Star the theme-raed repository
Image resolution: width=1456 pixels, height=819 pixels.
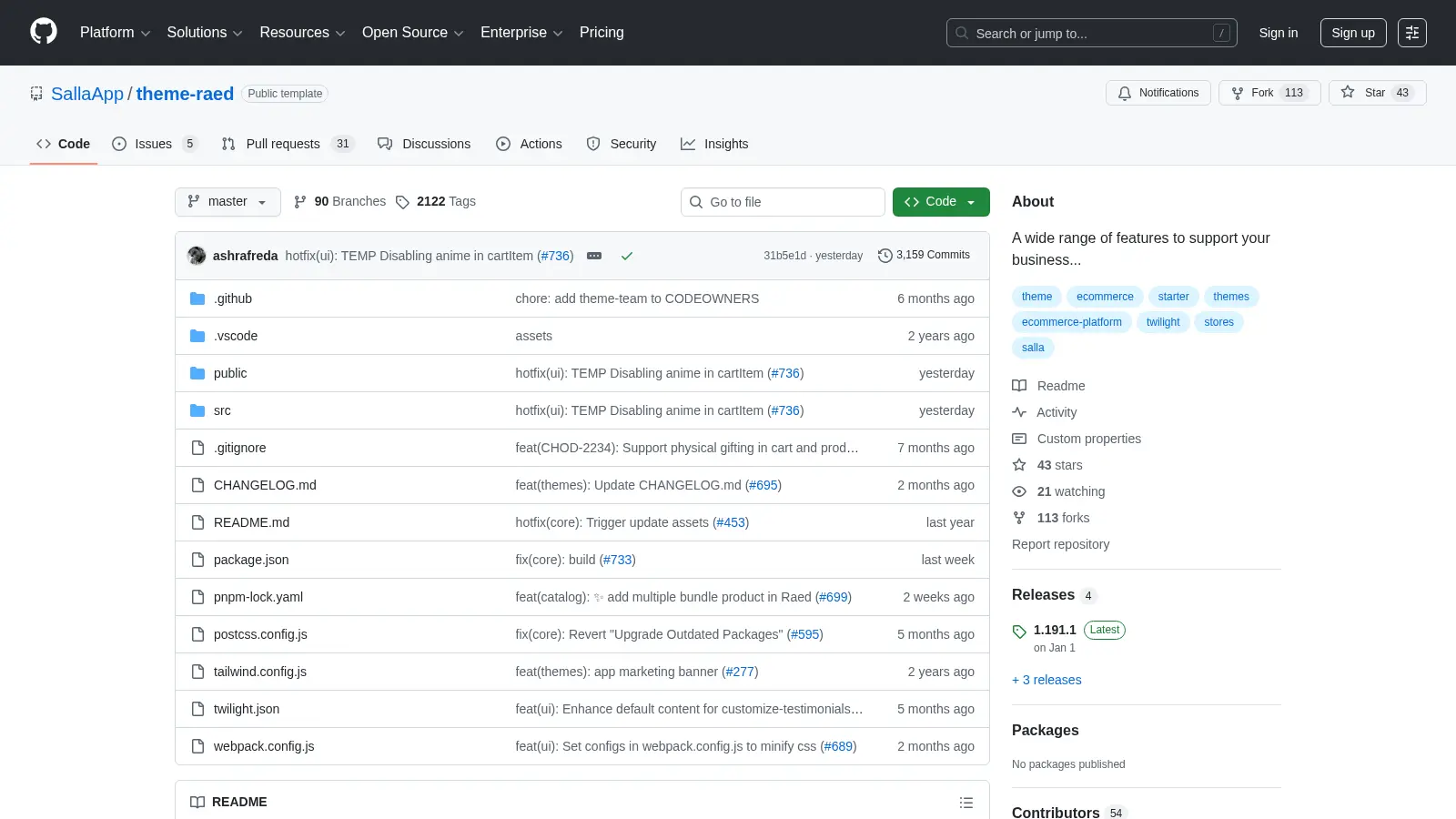click(1378, 93)
